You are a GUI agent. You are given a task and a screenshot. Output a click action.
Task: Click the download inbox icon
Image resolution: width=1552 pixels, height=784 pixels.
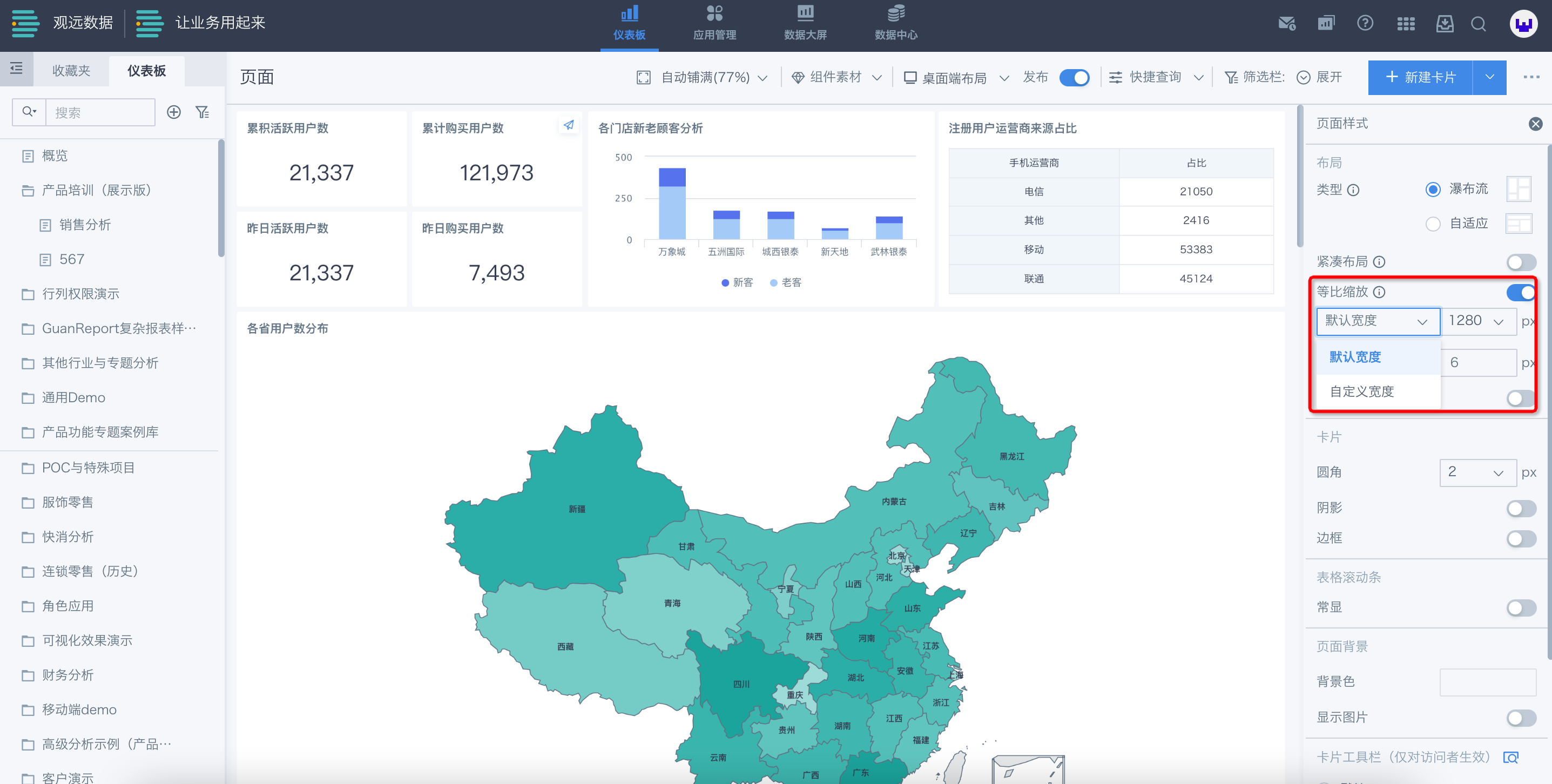click(x=1445, y=24)
